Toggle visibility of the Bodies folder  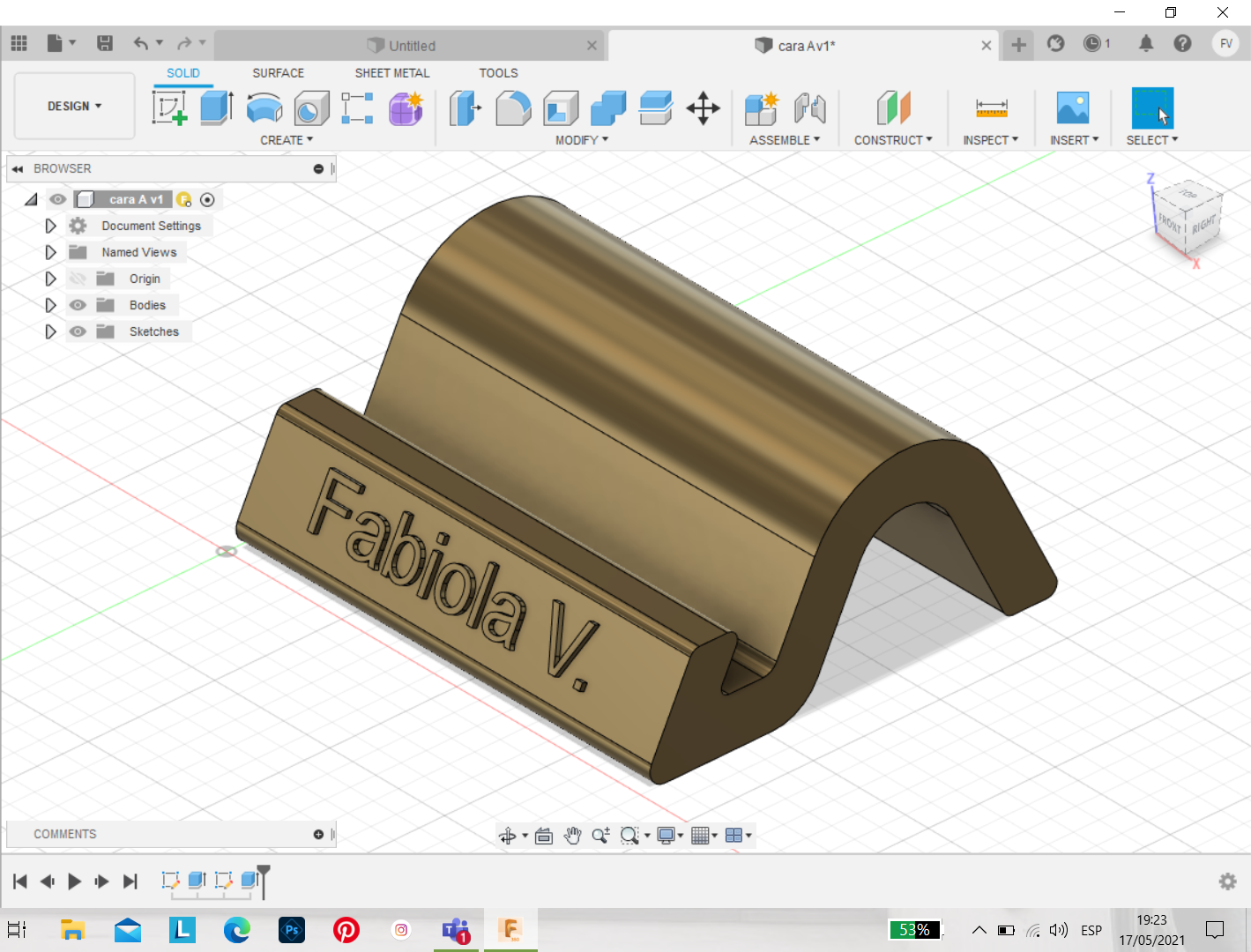coord(78,305)
